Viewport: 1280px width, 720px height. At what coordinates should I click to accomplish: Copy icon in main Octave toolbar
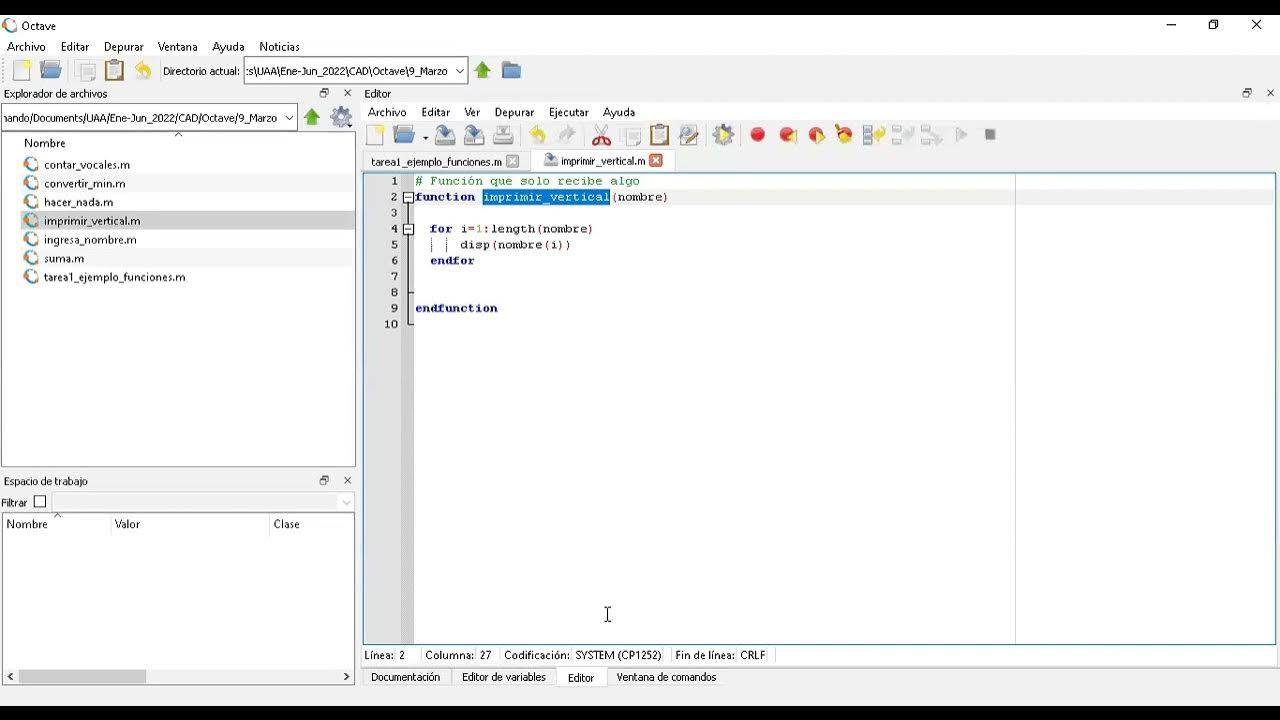[x=86, y=70]
